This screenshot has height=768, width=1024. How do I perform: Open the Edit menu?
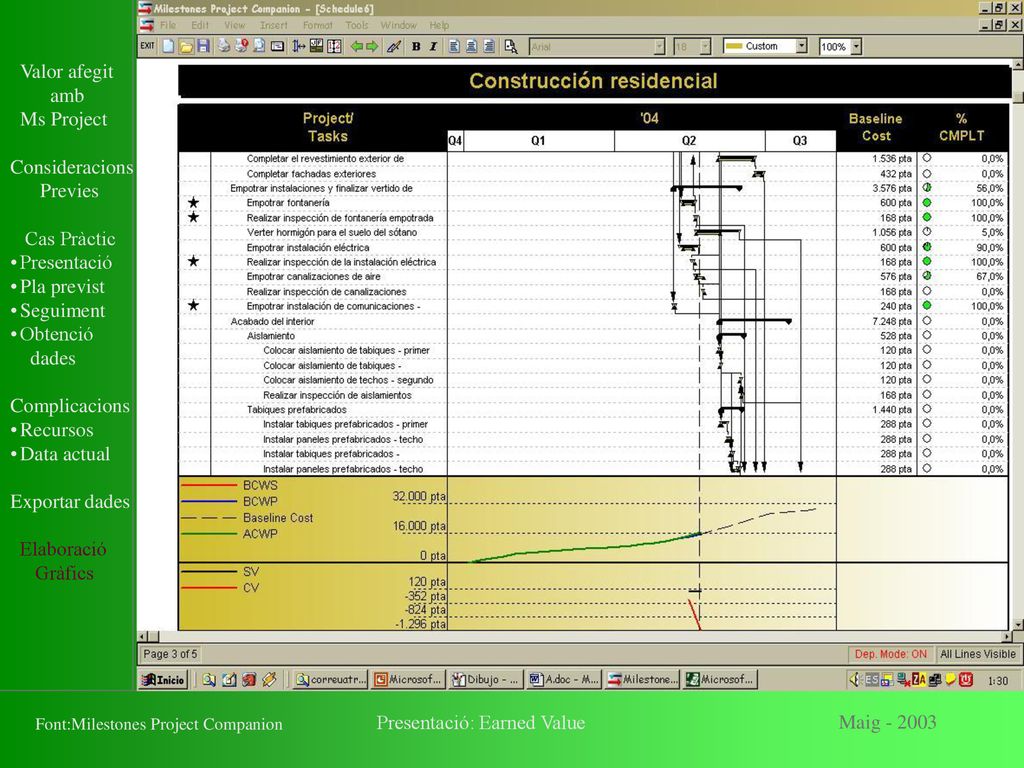[200, 25]
